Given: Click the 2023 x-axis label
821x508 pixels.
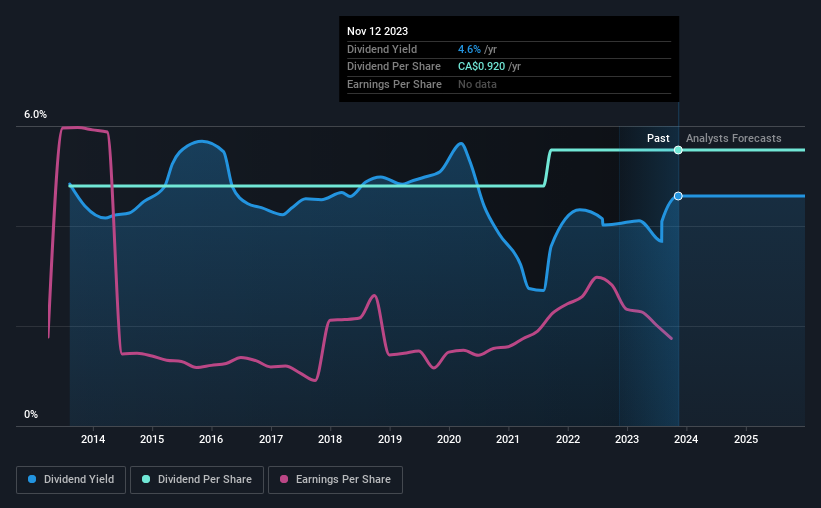Looking at the screenshot, I should point(627,439).
